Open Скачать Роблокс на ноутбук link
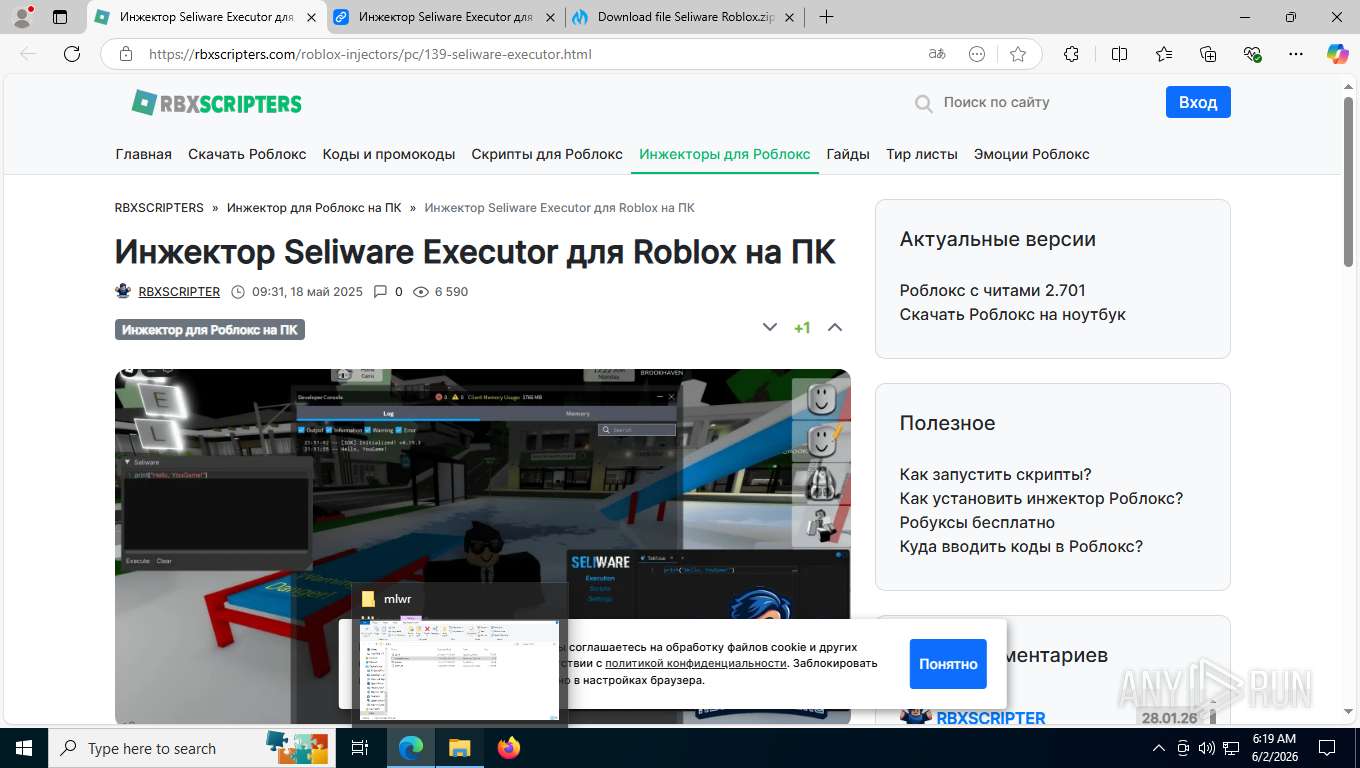 1013,314
